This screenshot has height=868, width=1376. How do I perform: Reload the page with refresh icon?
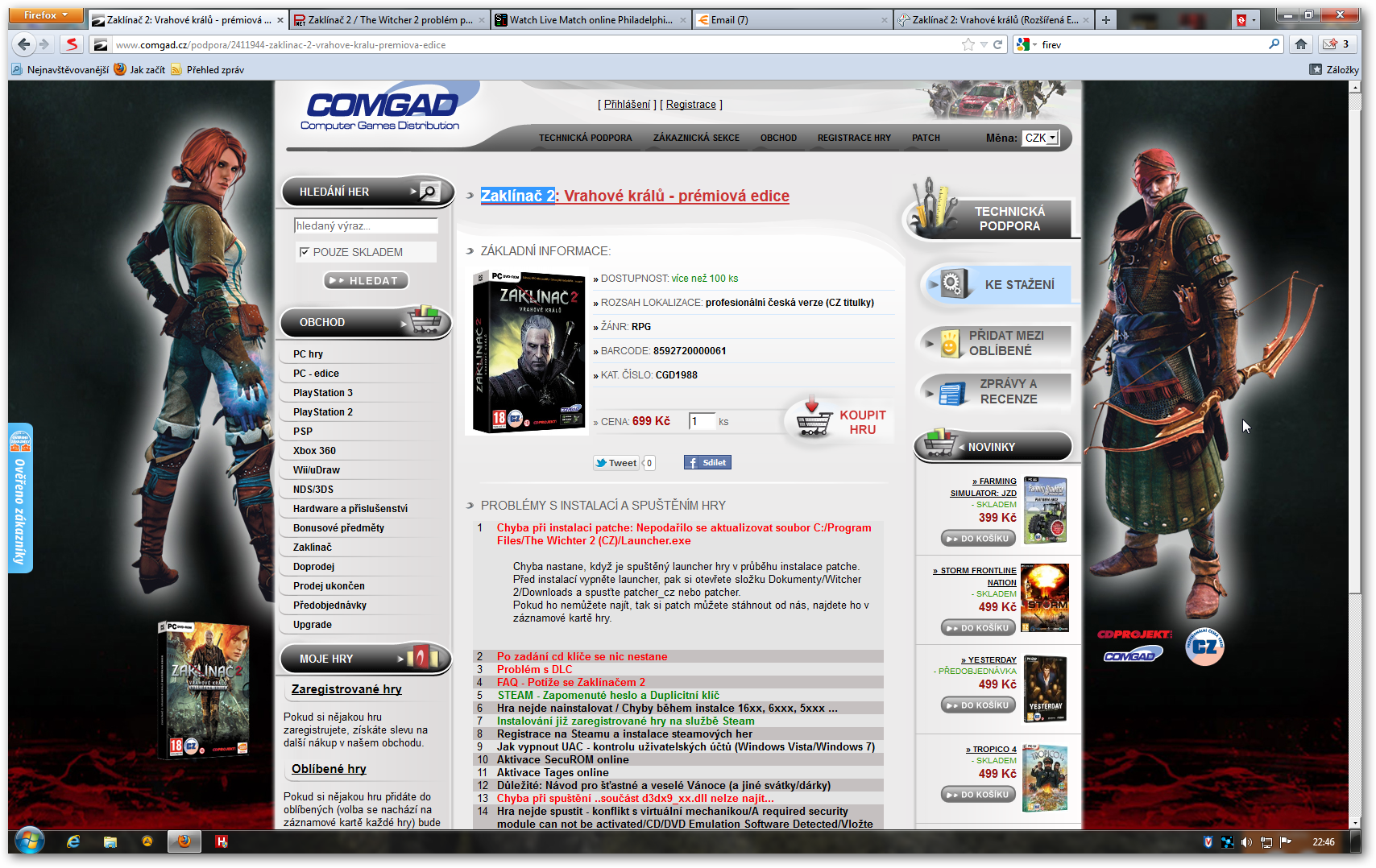998,44
